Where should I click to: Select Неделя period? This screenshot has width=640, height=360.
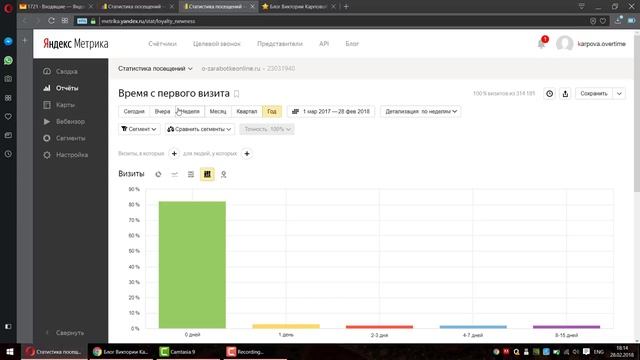190,111
